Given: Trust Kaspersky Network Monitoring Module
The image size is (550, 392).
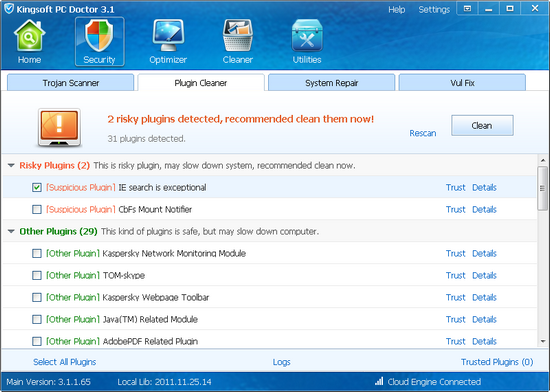Looking at the screenshot, I should (x=456, y=254).
